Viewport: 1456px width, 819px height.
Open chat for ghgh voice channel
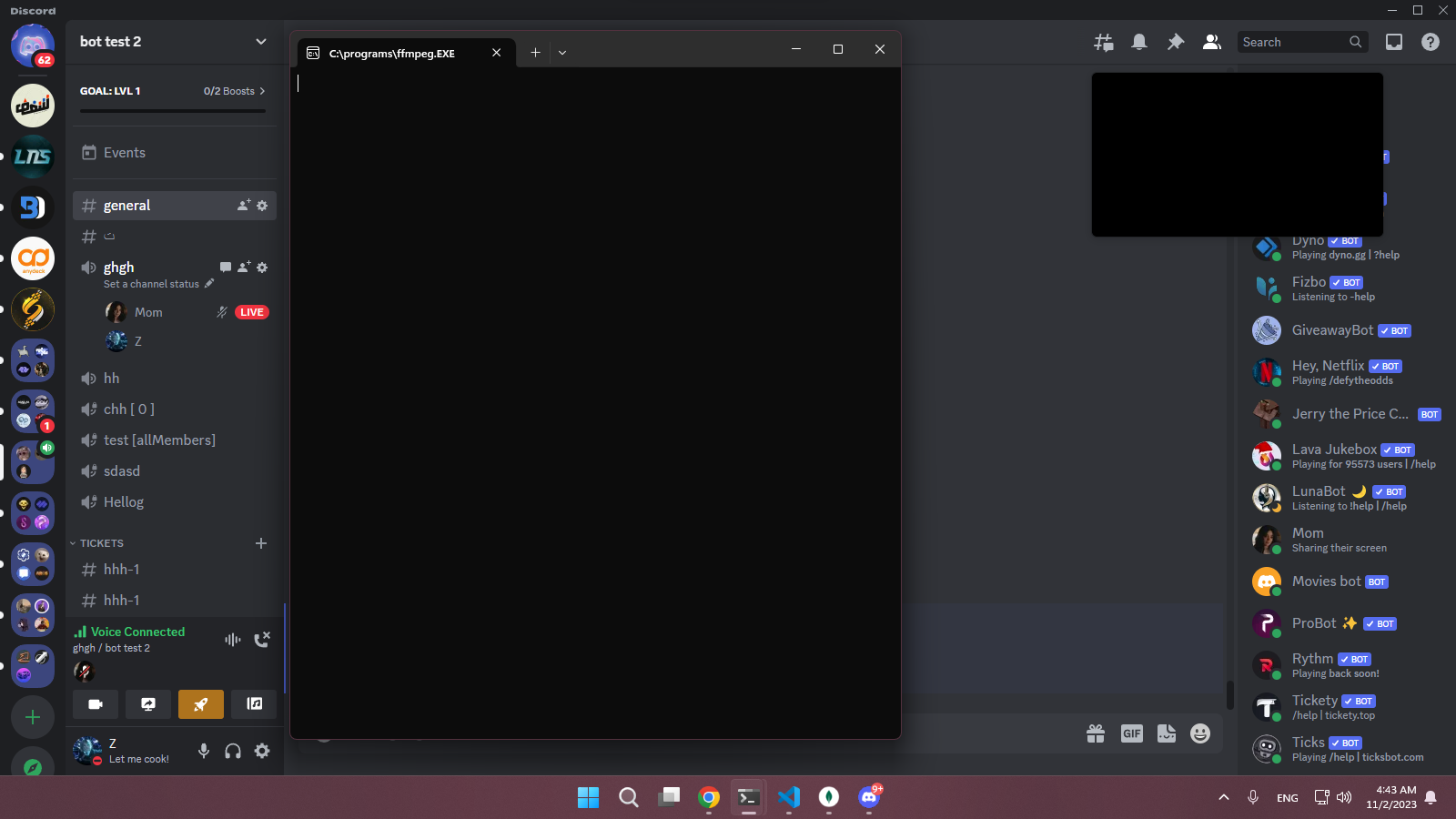226,268
